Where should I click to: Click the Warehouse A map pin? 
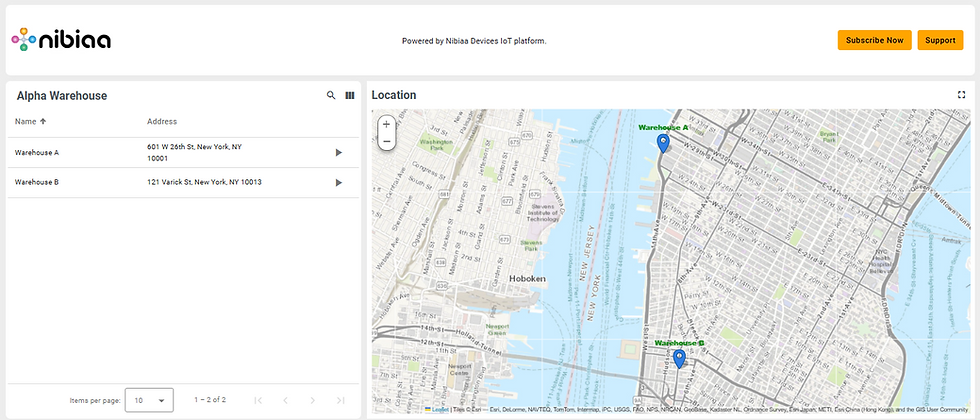663,143
